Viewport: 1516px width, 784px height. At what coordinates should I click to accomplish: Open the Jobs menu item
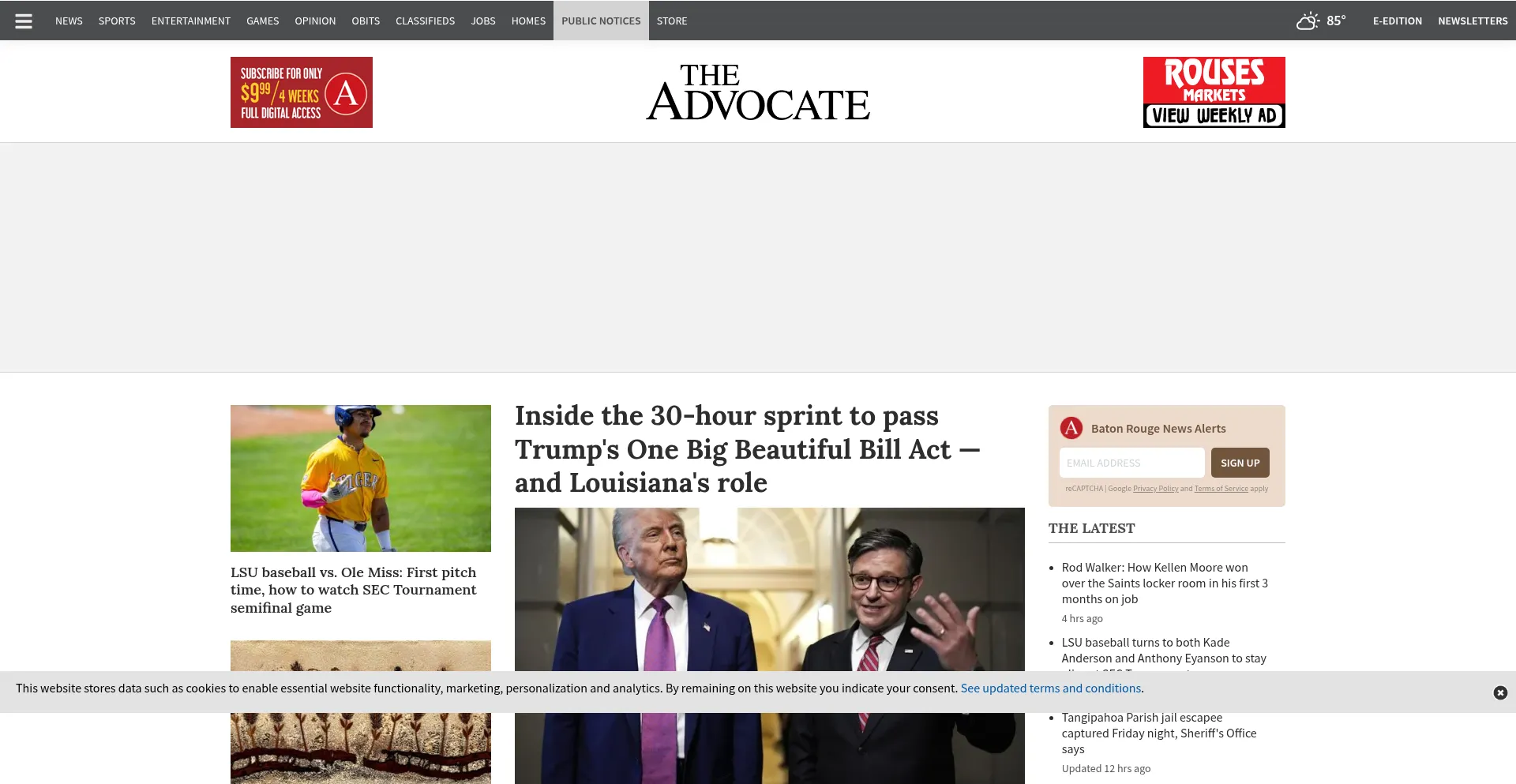[x=483, y=21]
